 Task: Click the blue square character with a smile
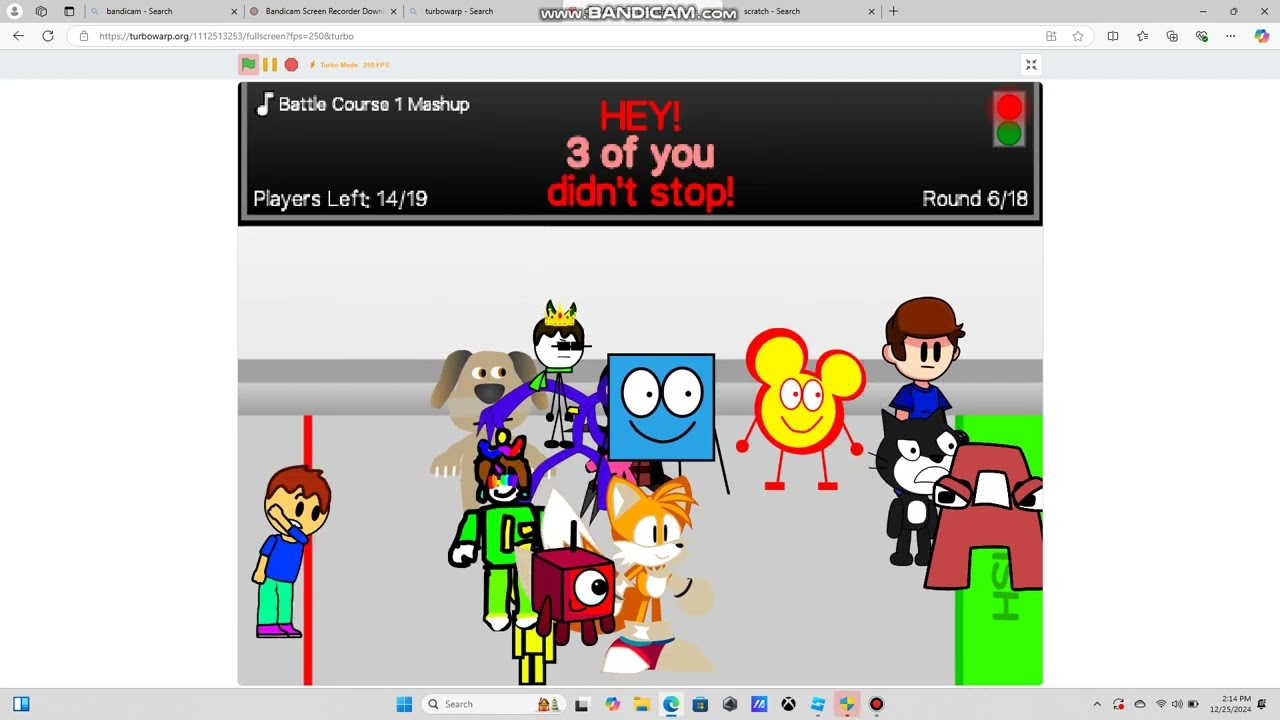pos(661,406)
